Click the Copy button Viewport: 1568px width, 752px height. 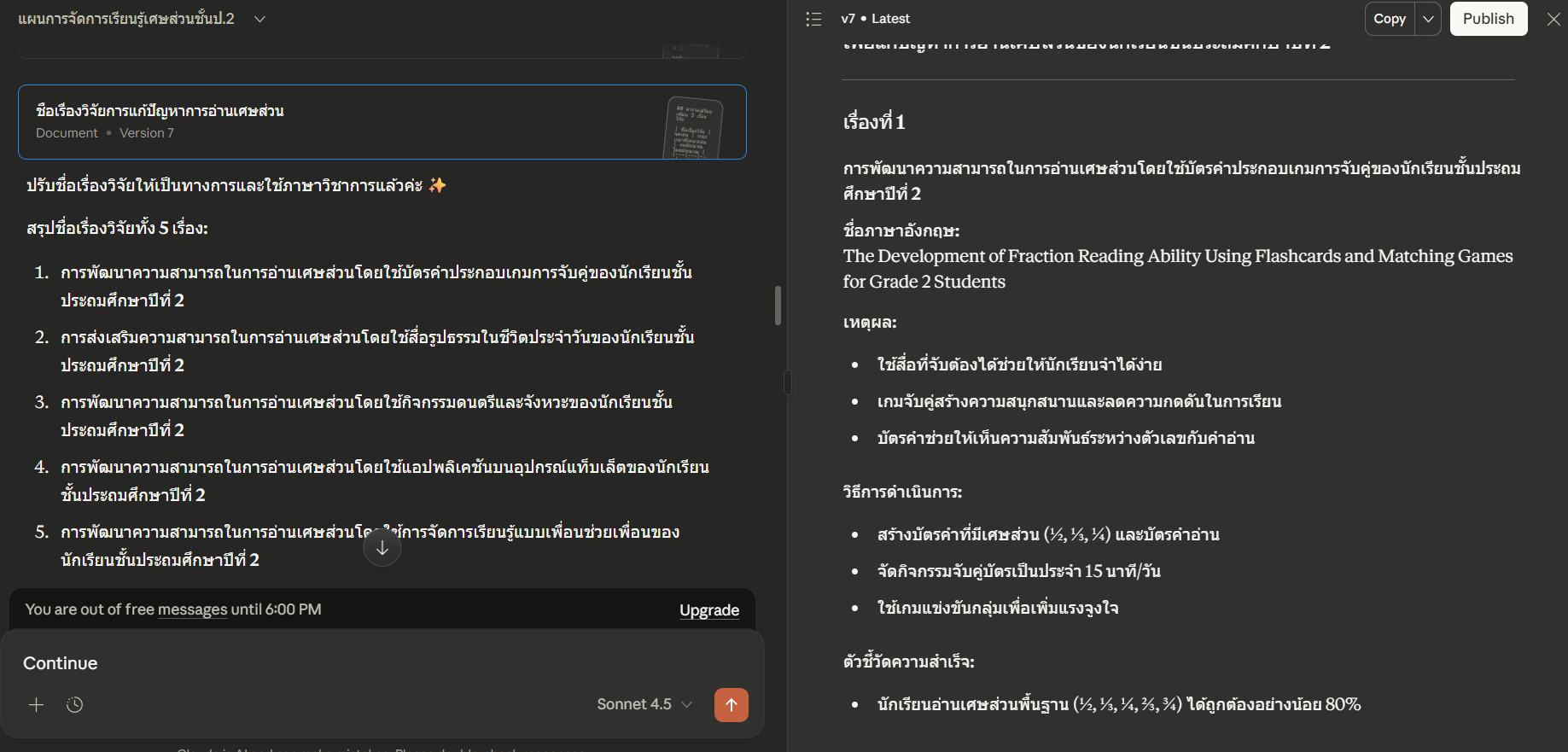[x=1389, y=19]
